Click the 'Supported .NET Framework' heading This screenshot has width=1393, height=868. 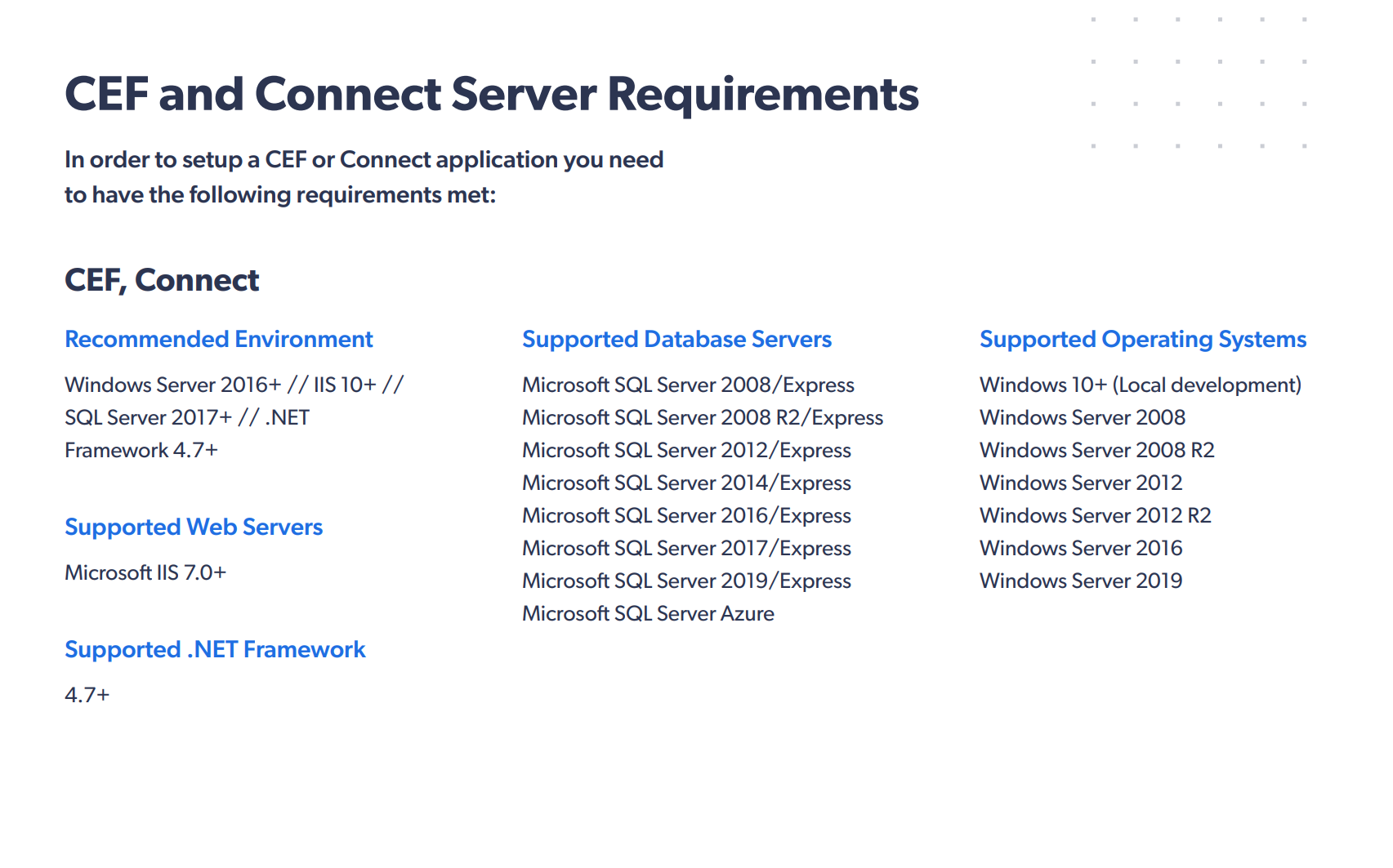coord(215,649)
